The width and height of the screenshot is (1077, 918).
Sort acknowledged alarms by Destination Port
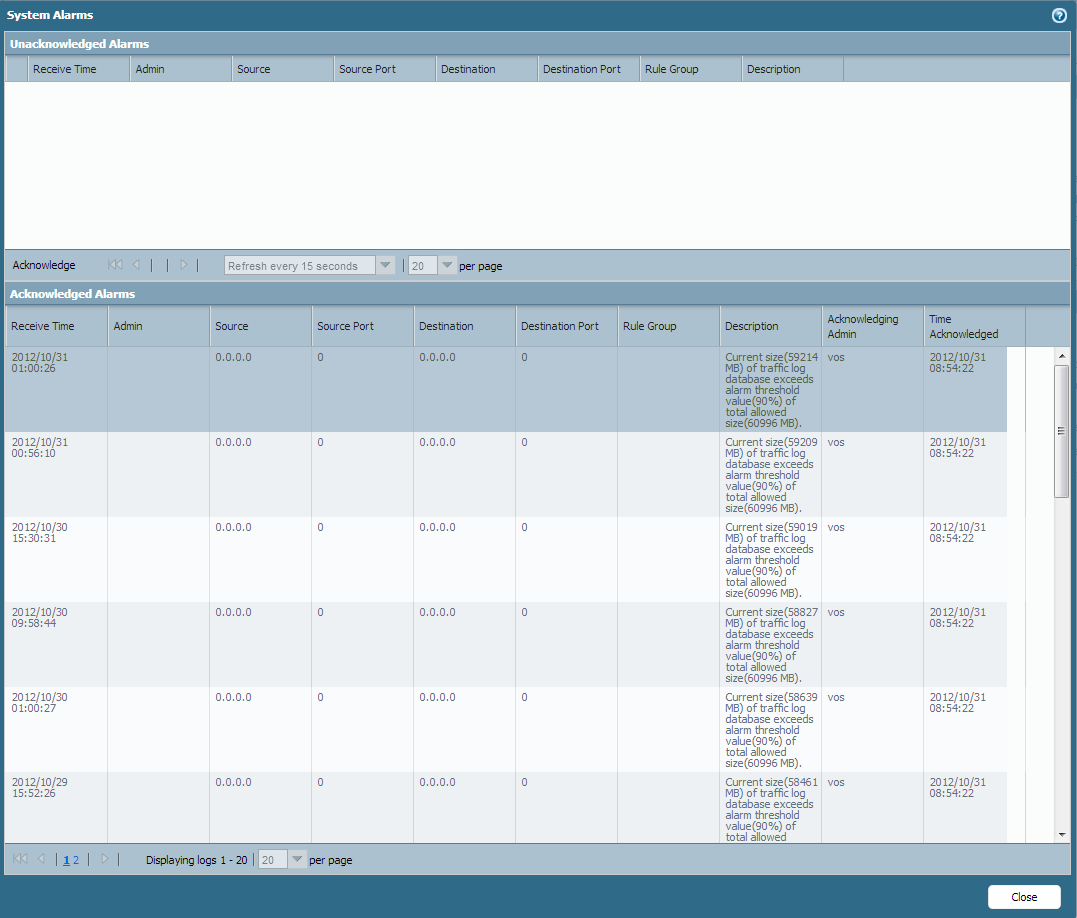[x=567, y=326]
